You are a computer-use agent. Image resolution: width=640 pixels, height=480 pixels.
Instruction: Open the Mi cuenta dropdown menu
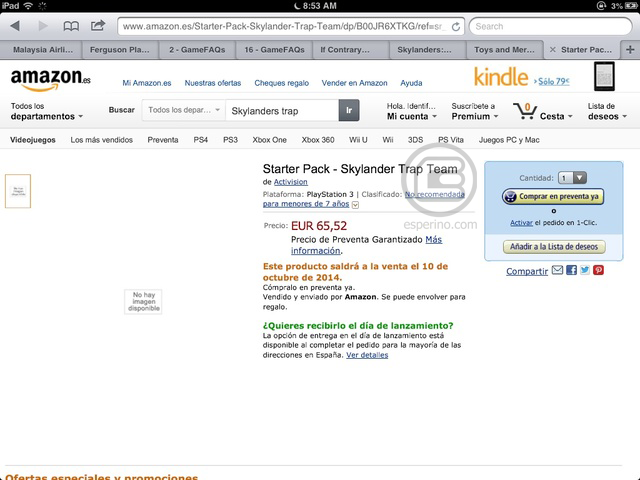click(410, 110)
